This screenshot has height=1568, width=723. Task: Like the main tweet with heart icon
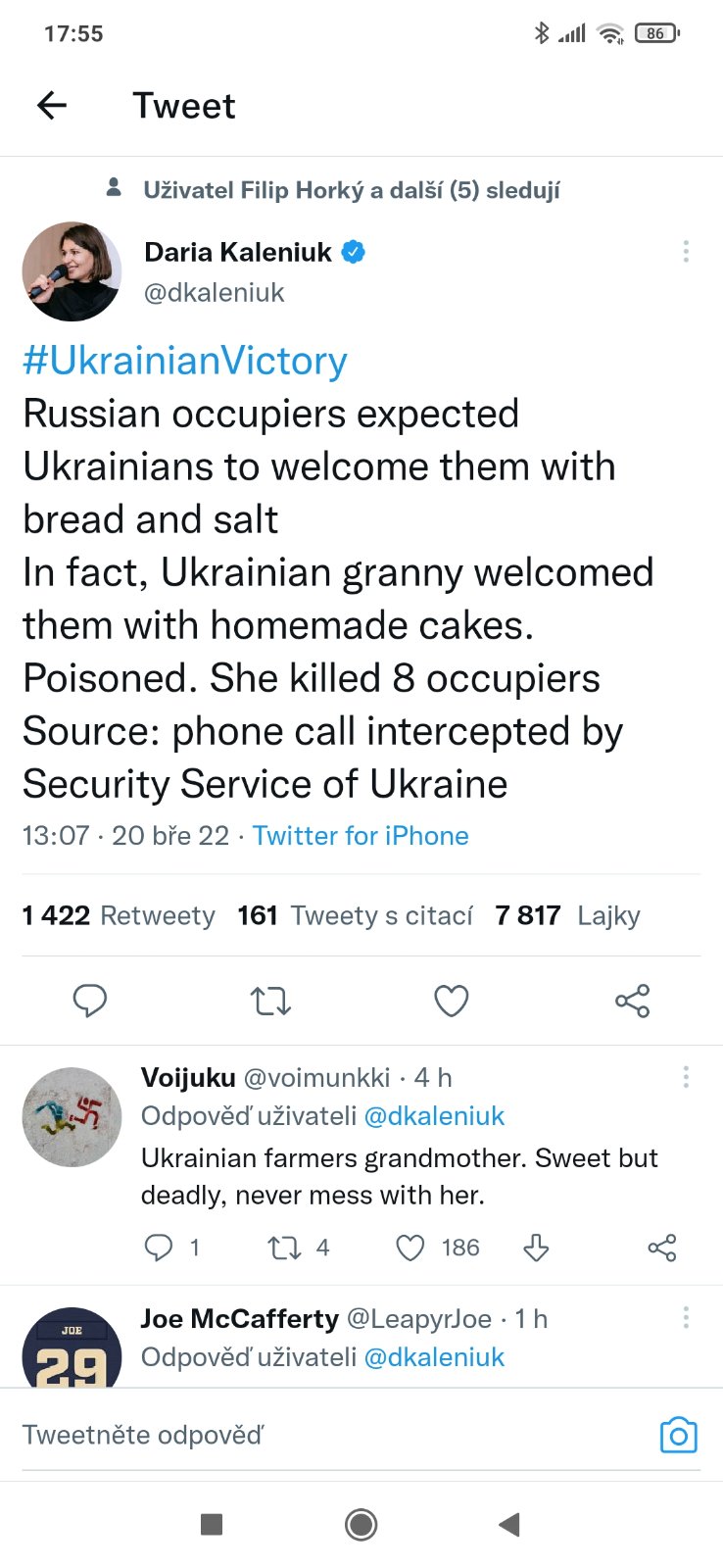coord(451,1001)
